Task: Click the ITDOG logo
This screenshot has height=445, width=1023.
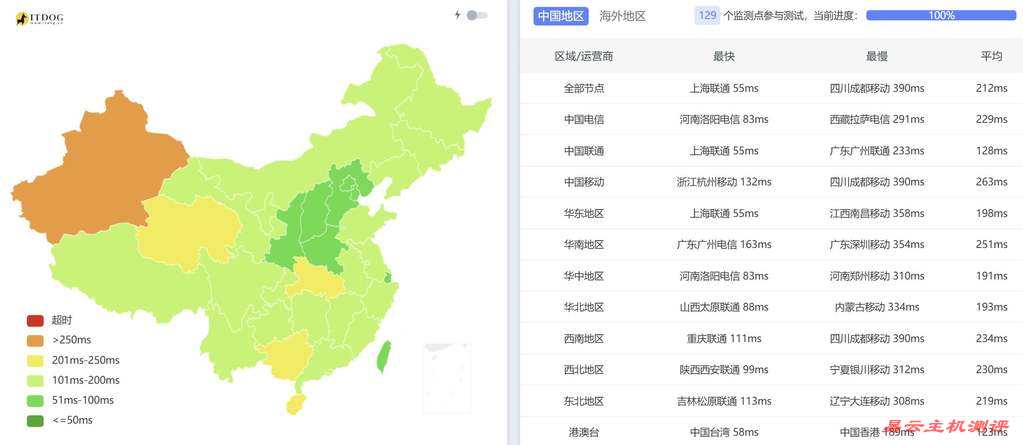Action: coord(39,19)
